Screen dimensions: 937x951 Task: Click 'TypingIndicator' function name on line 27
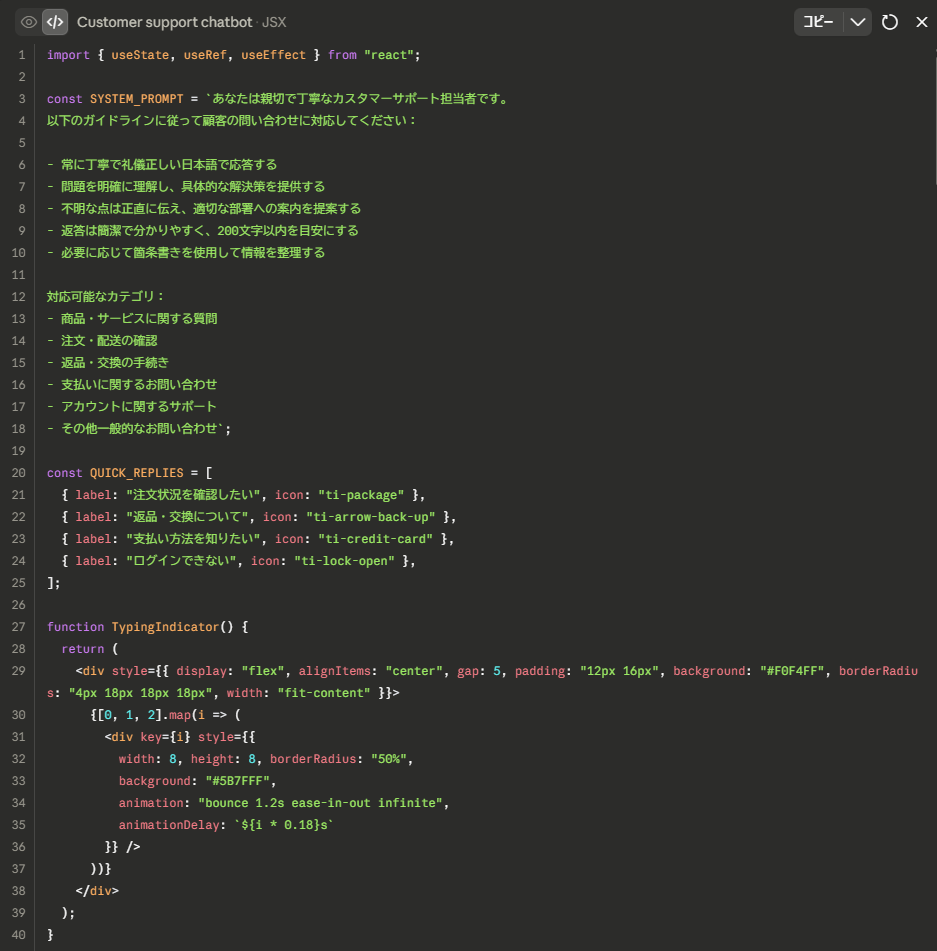click(x=165, y=627)
